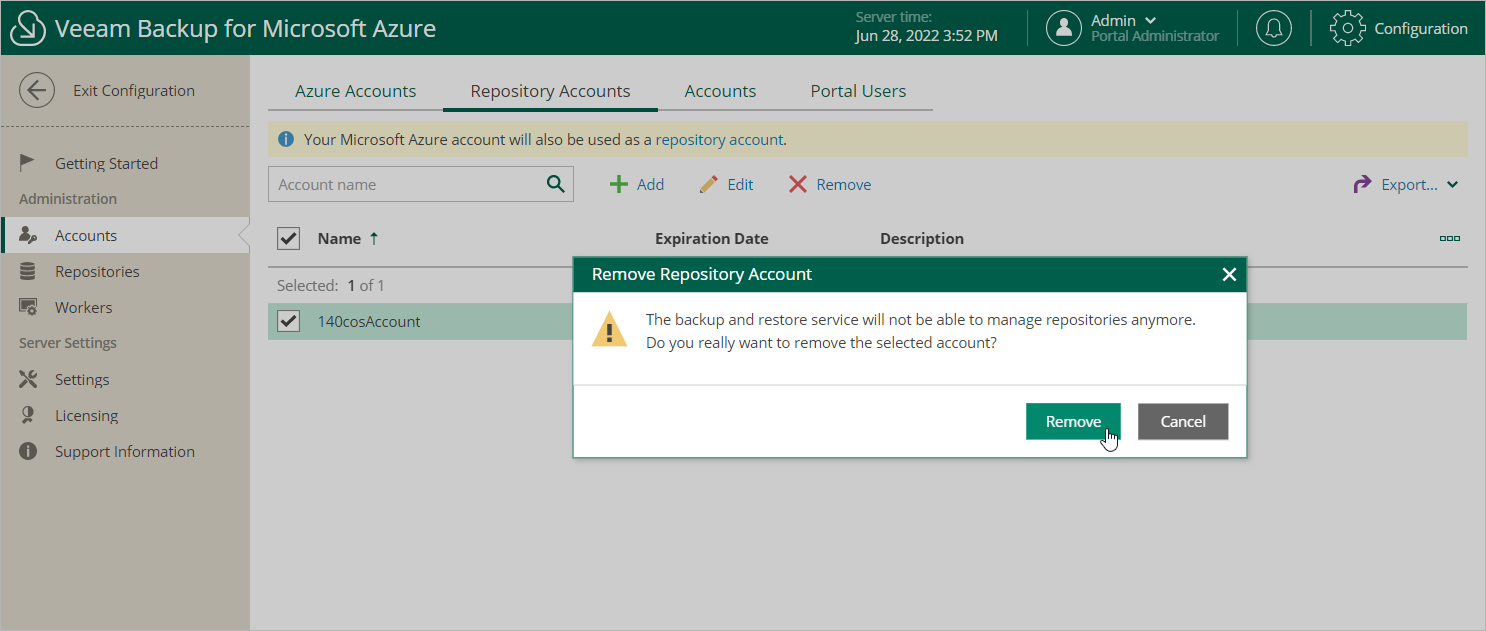Screen dimensions: 1486x631
Task: Click the Licensing sidebar icon
Action: [x=28, y=415]
